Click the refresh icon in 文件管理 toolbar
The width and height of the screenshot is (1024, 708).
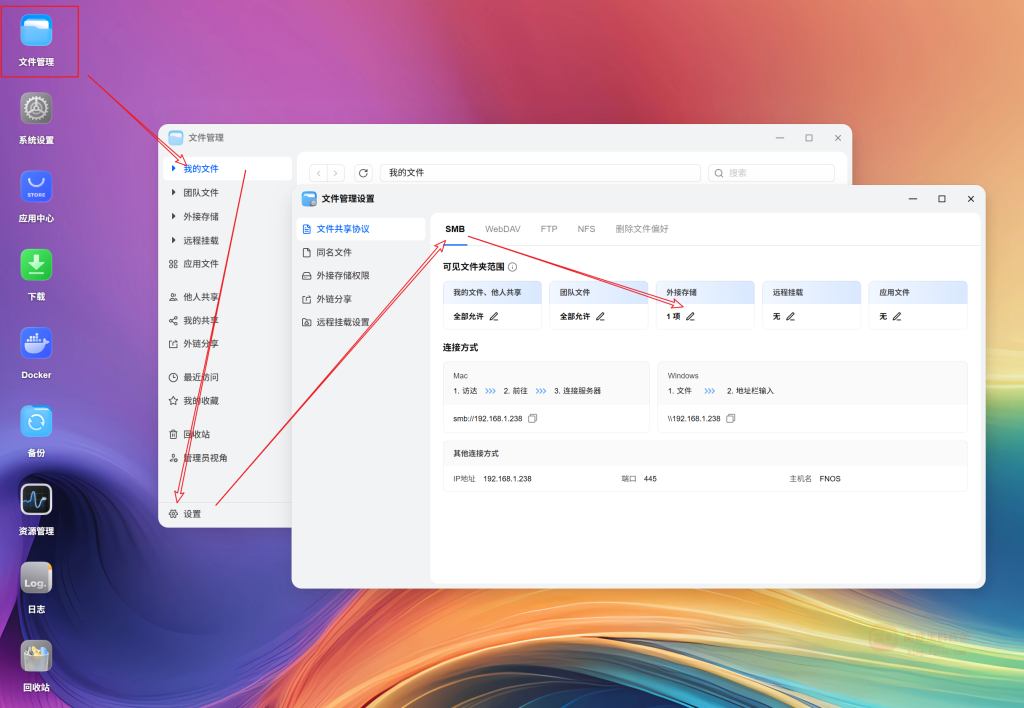point(363,173)
